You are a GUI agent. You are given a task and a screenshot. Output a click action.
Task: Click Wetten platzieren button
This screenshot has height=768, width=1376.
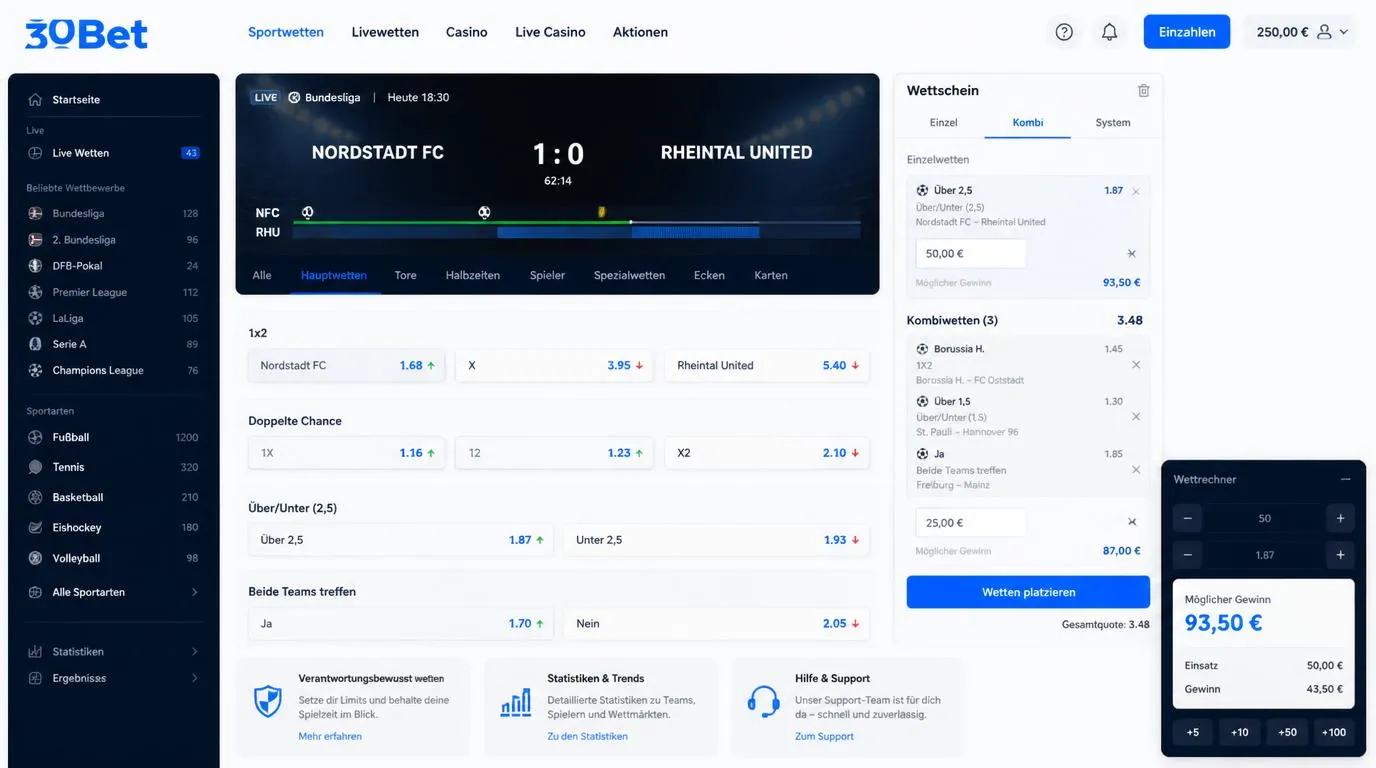click(x=1028, y=592)
